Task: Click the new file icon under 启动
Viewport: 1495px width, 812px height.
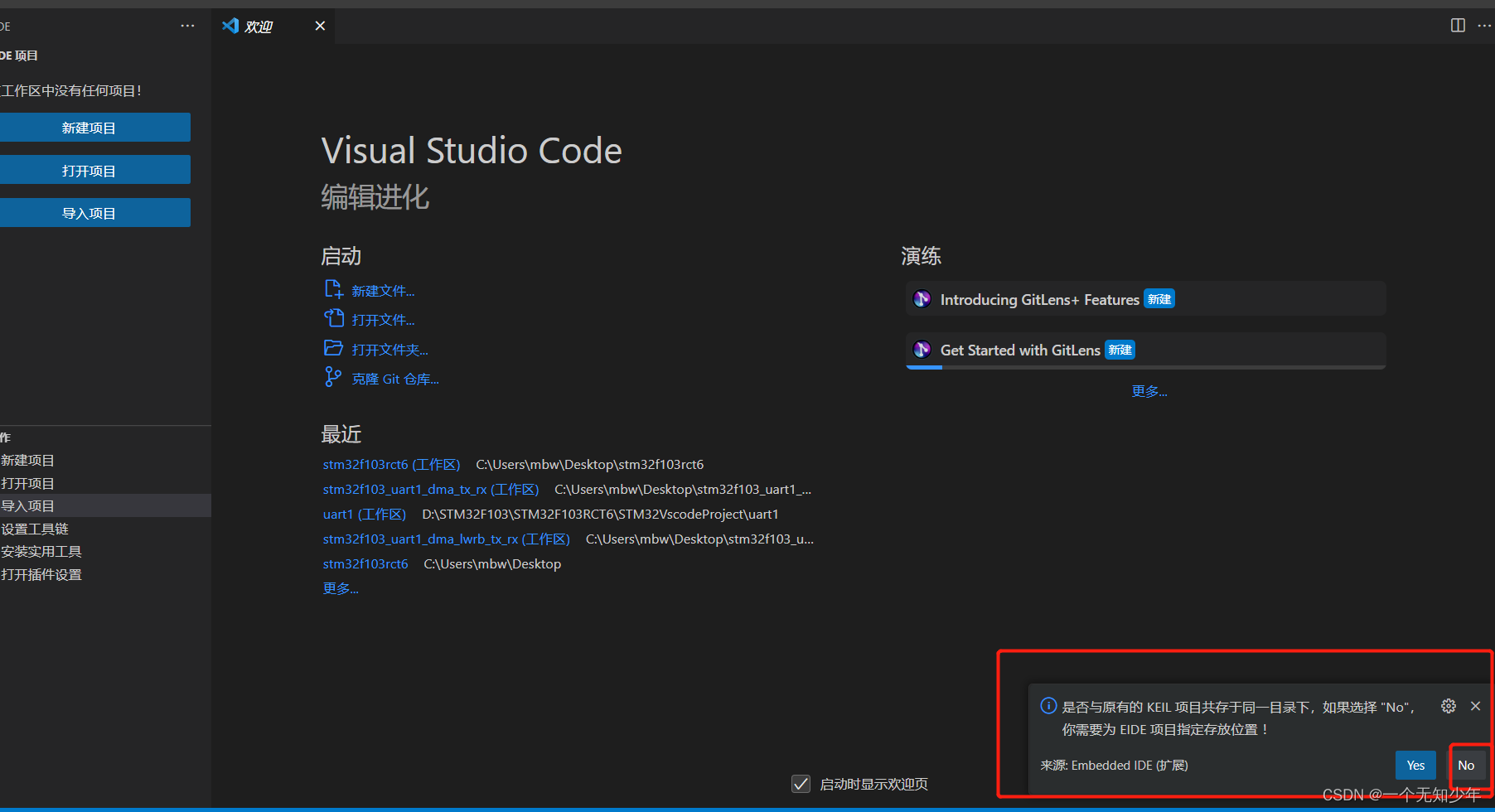Action: 333,289
